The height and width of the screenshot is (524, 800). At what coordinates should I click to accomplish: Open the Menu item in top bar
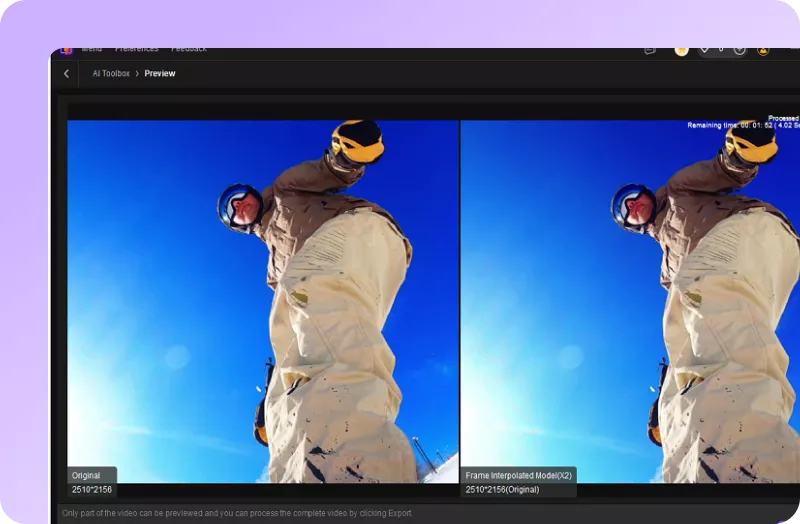click(92, 49)
